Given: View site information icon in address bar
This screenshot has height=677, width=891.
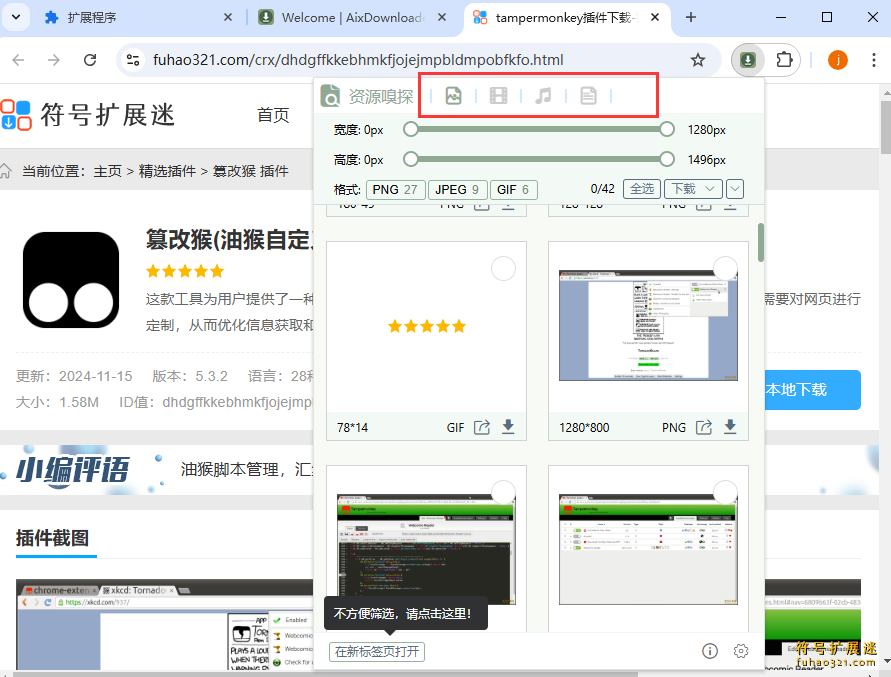Looking at the screenshot, I should [x=133, y=60].
